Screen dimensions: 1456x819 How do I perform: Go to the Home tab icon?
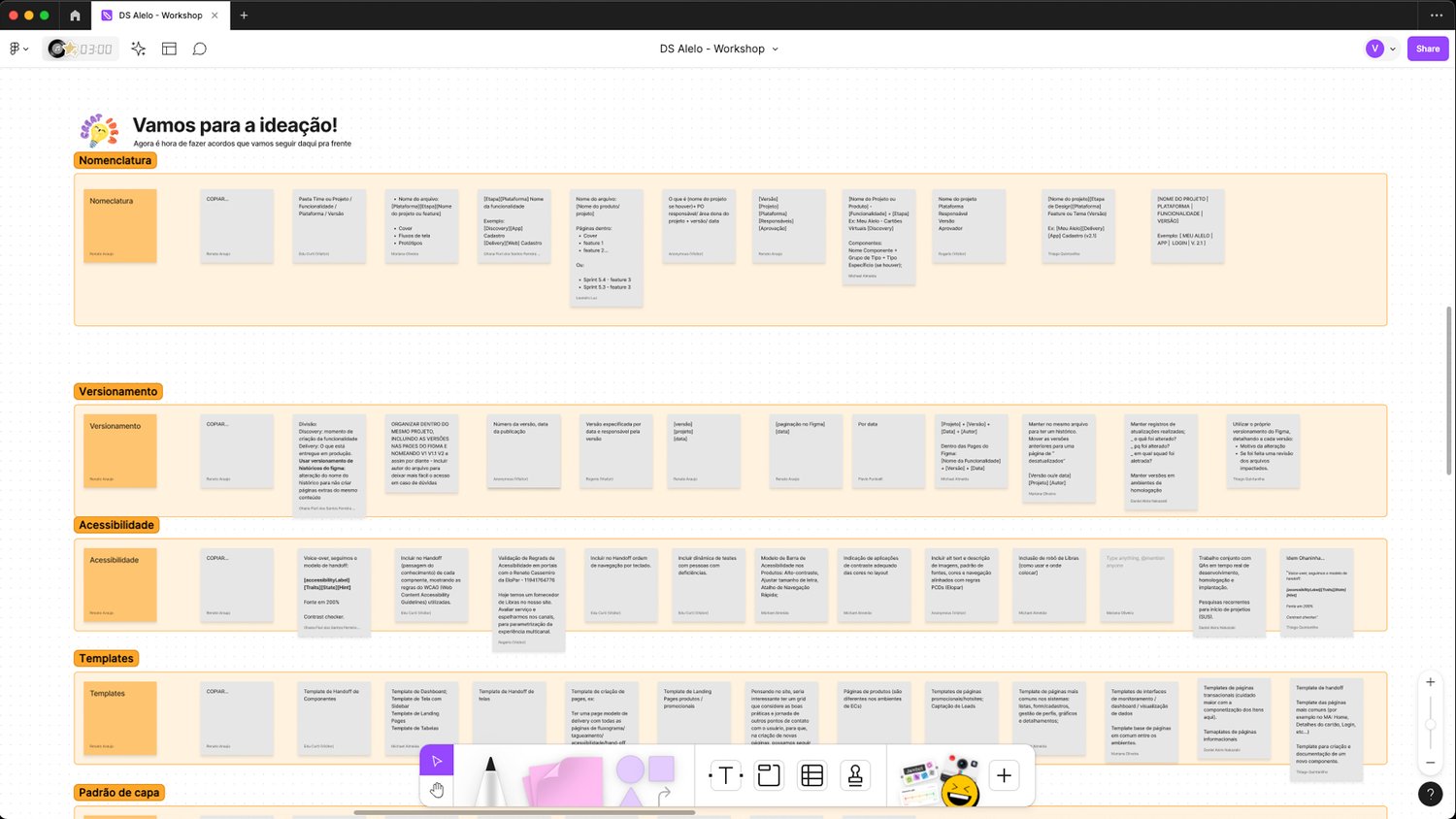click(x=75, y=16)
